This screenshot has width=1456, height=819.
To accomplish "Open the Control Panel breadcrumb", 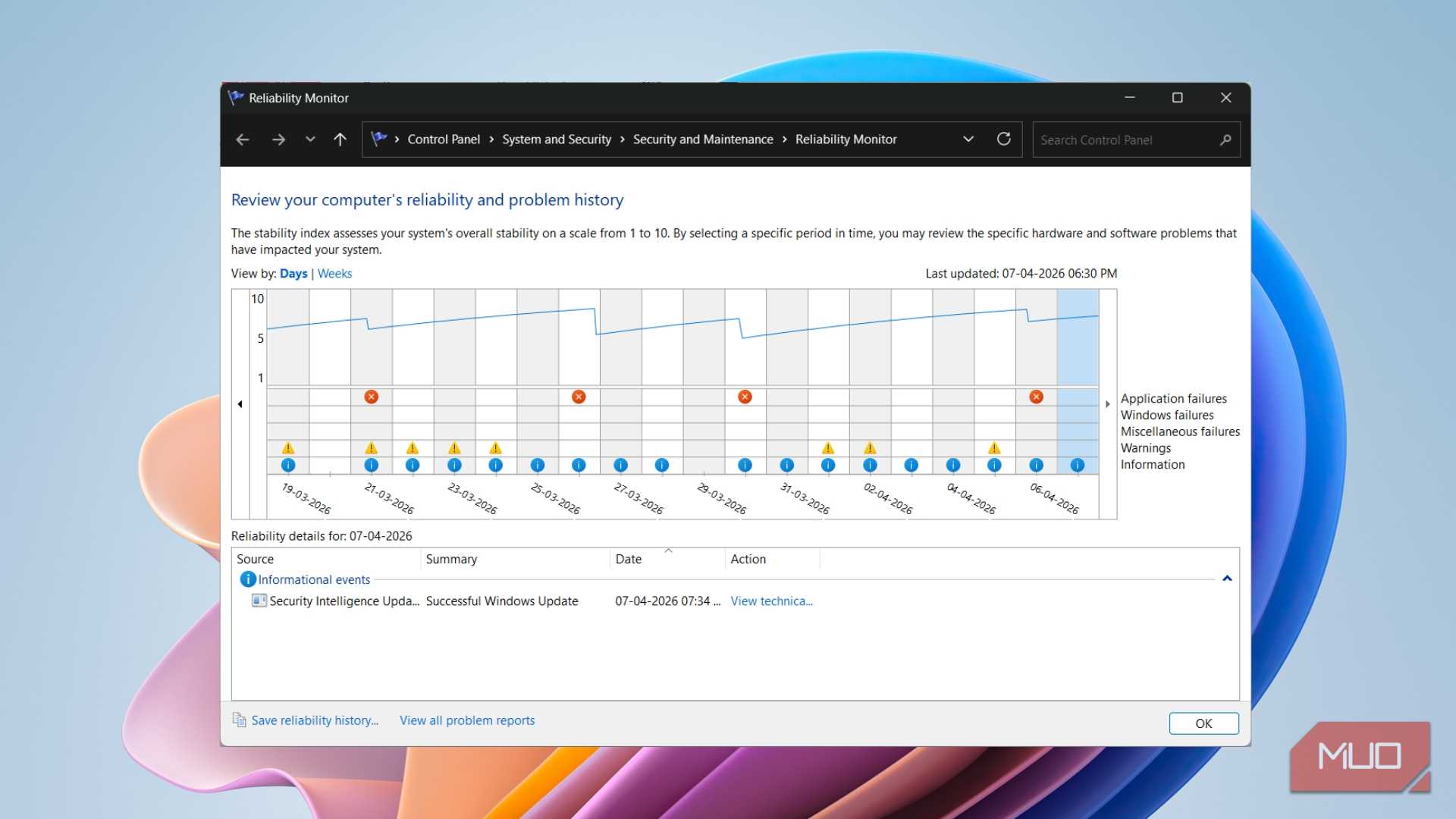I will [x=444, y=140].
